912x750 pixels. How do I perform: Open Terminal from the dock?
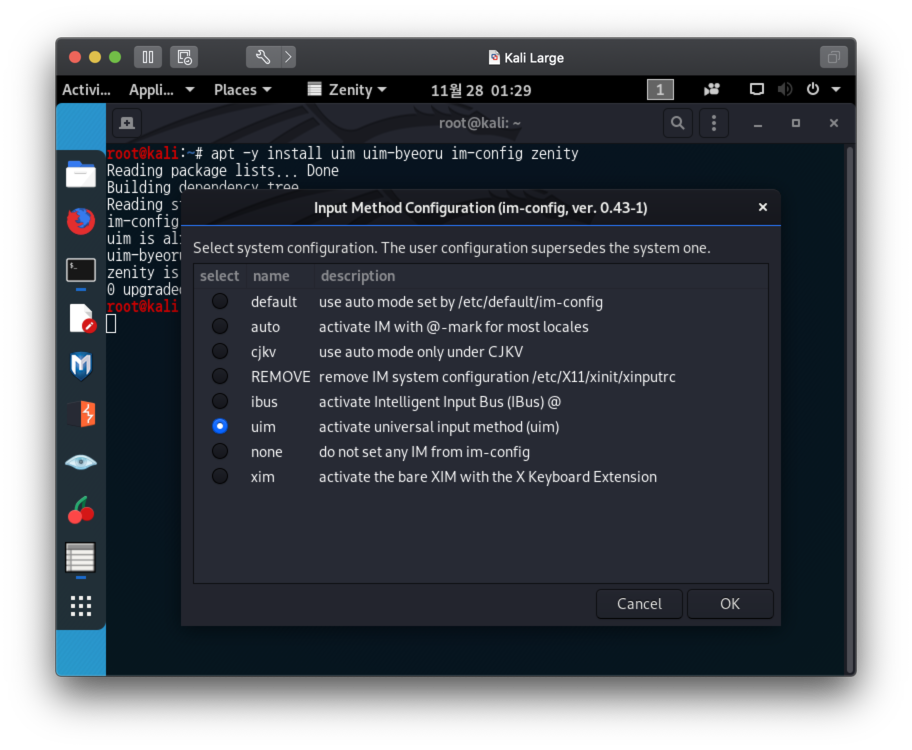(x=81, y=270)
